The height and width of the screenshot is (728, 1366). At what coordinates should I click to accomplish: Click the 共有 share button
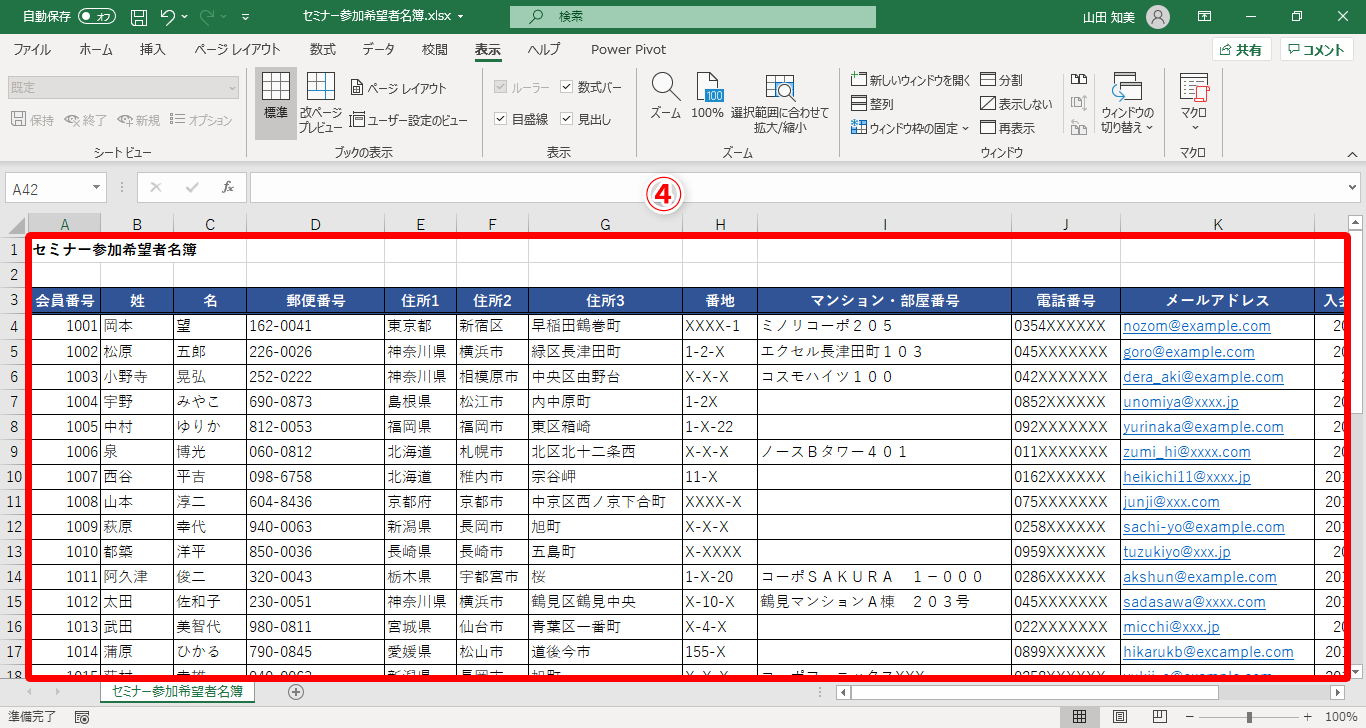[1241, 50]
